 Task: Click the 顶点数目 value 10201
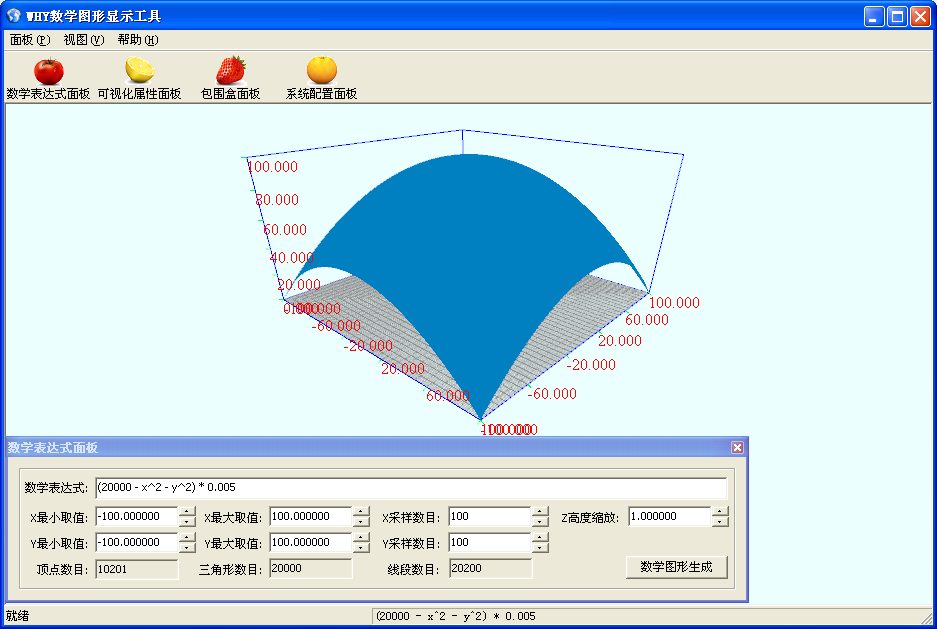tap(137, 569)
